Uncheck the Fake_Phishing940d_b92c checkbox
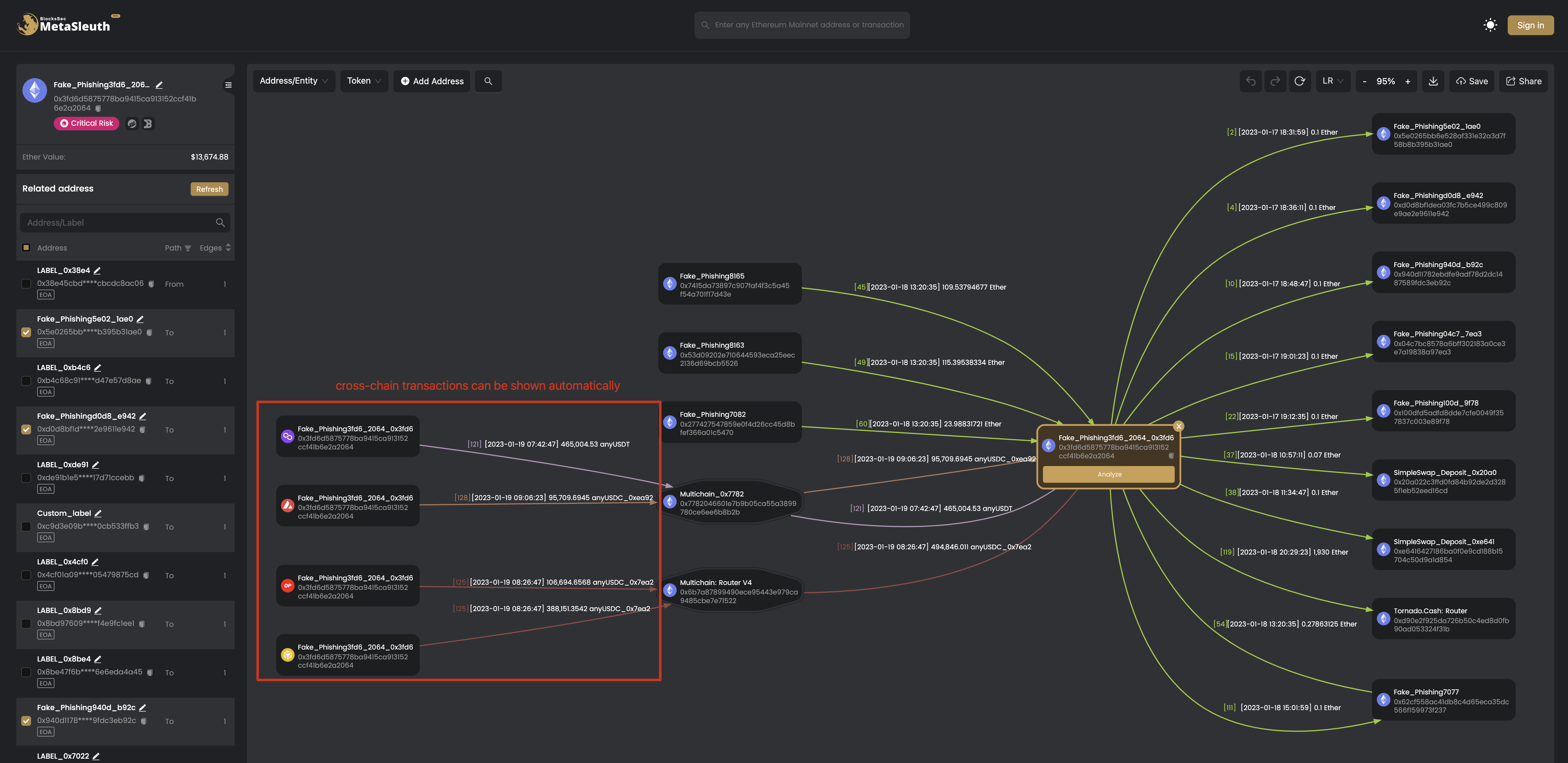 coord(26,721)
